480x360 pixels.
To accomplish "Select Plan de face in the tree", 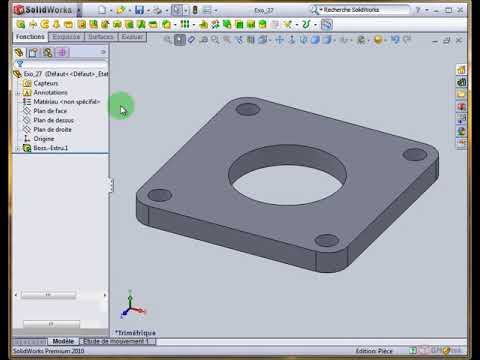I will pos(45,111).
